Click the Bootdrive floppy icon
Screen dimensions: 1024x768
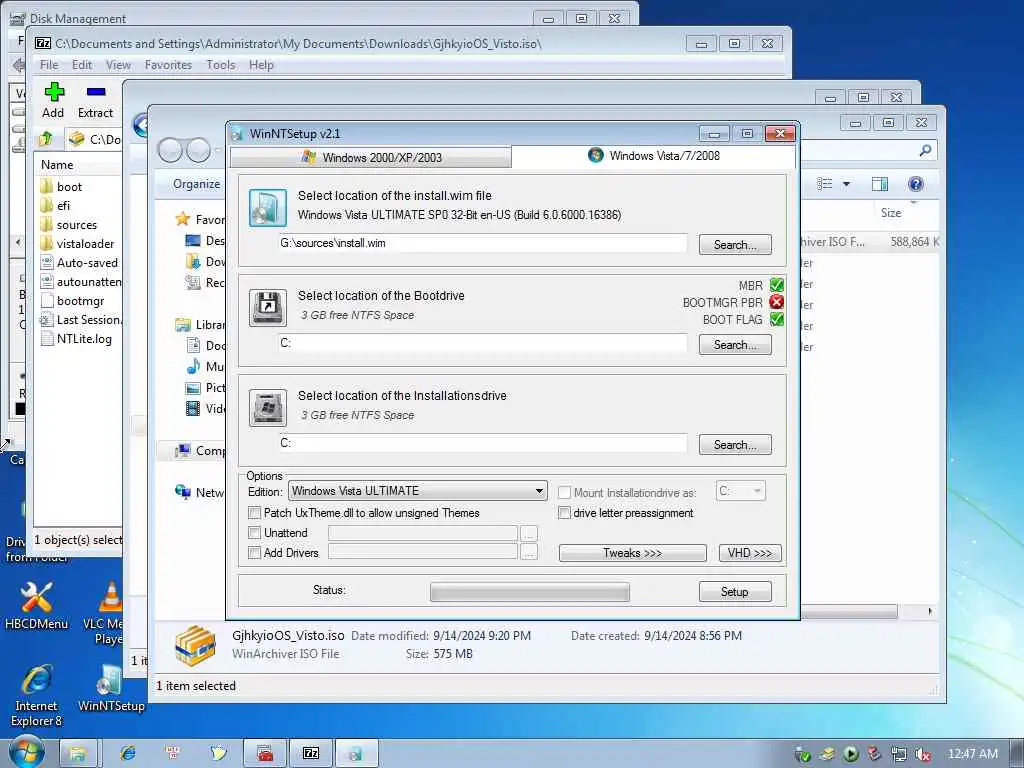(268, 308)
